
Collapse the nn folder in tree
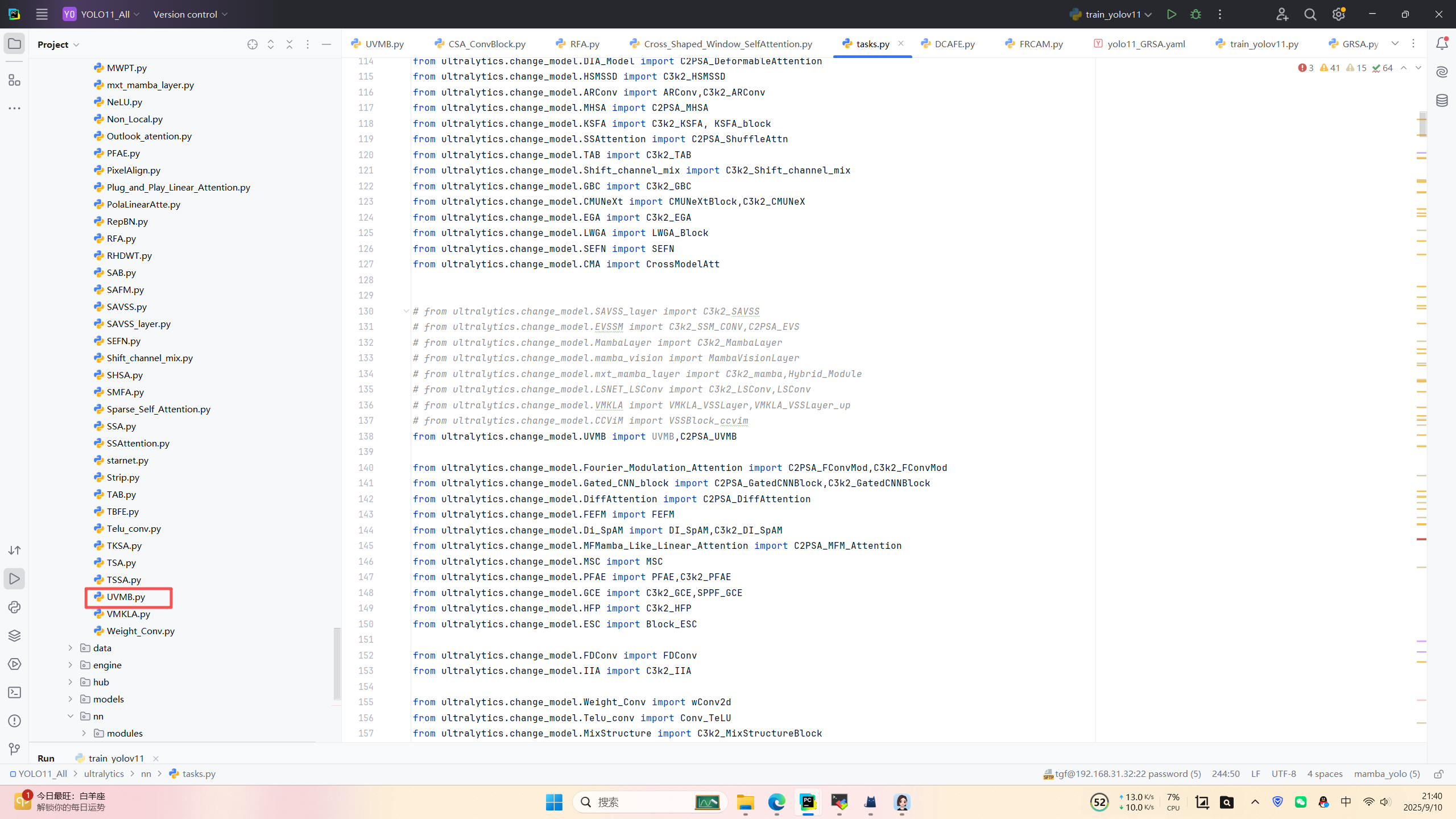click(71, 716)
